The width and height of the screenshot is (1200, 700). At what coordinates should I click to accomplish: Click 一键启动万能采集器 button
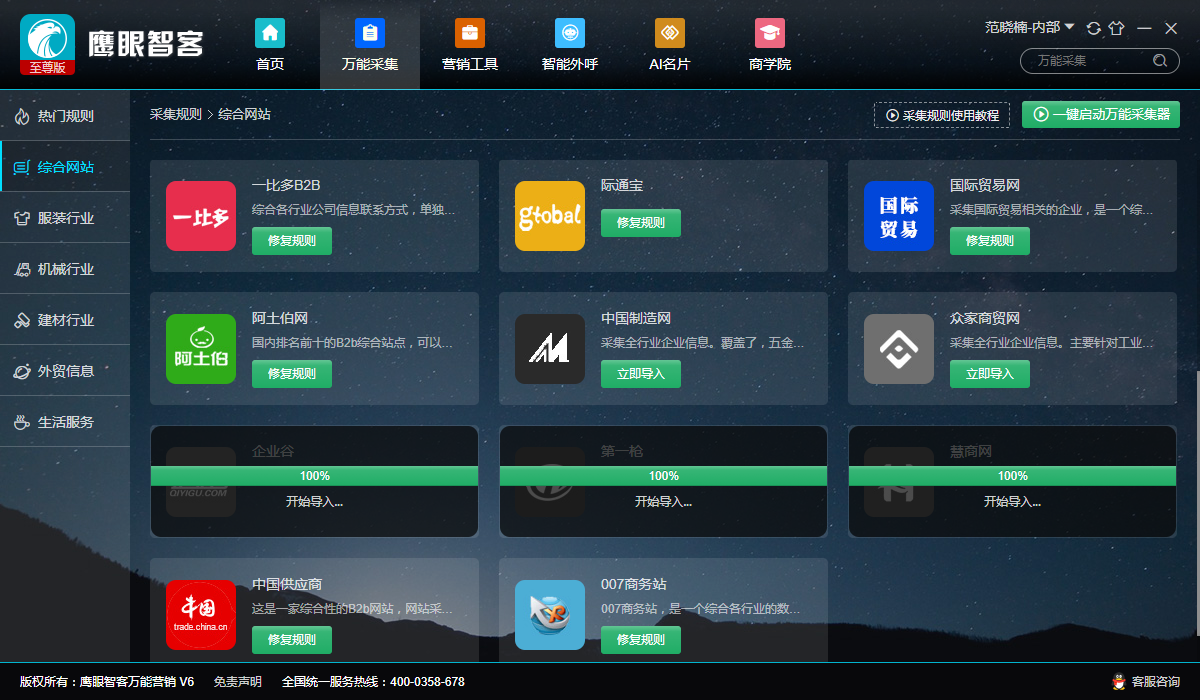pyautogui.click(x=1101, y=114)
